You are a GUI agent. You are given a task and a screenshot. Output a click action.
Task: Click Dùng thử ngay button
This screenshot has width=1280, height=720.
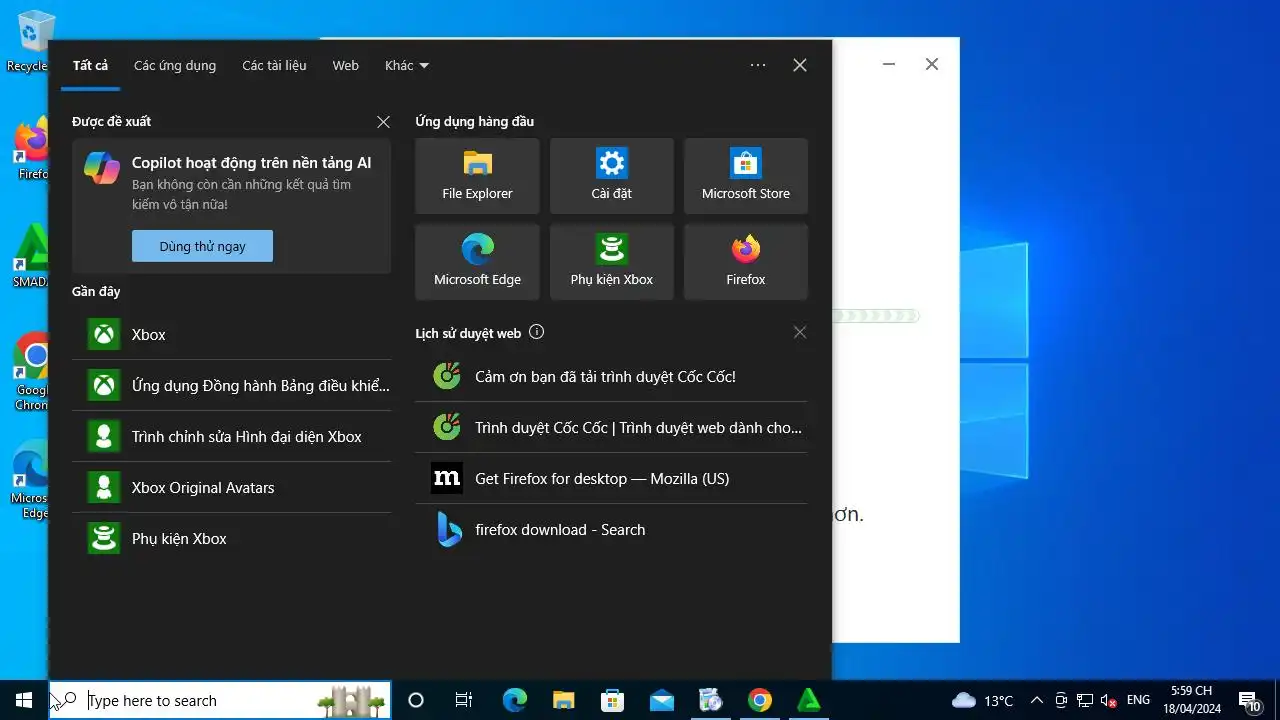[202, 246]
